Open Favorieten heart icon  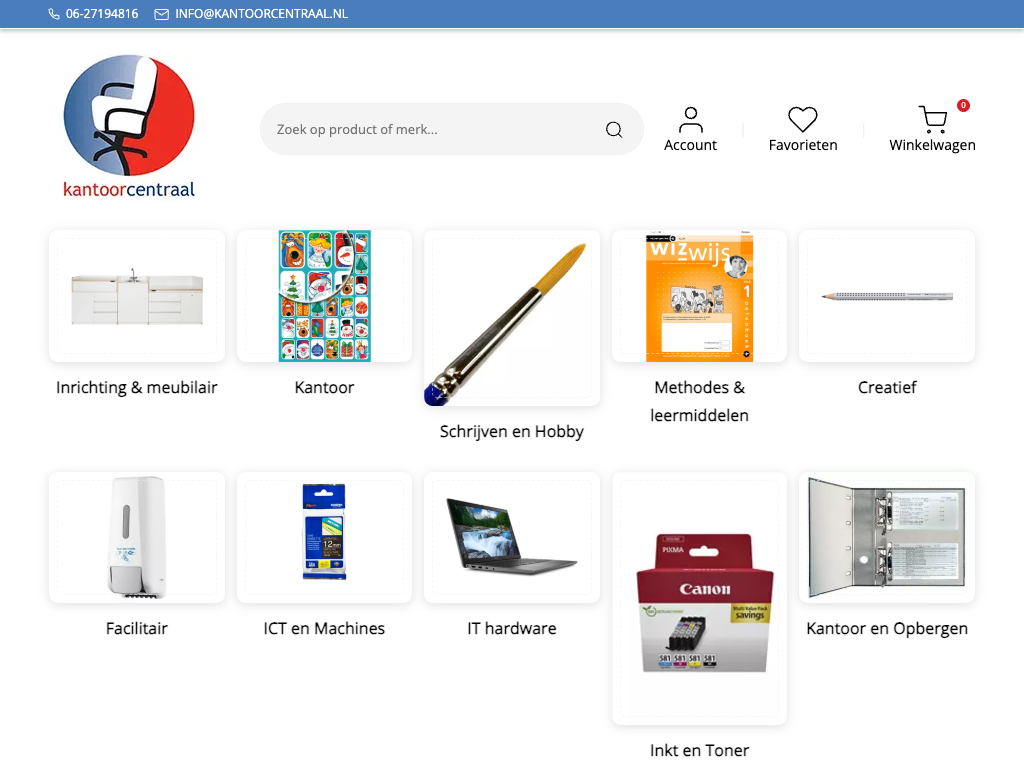click(803, 120)
